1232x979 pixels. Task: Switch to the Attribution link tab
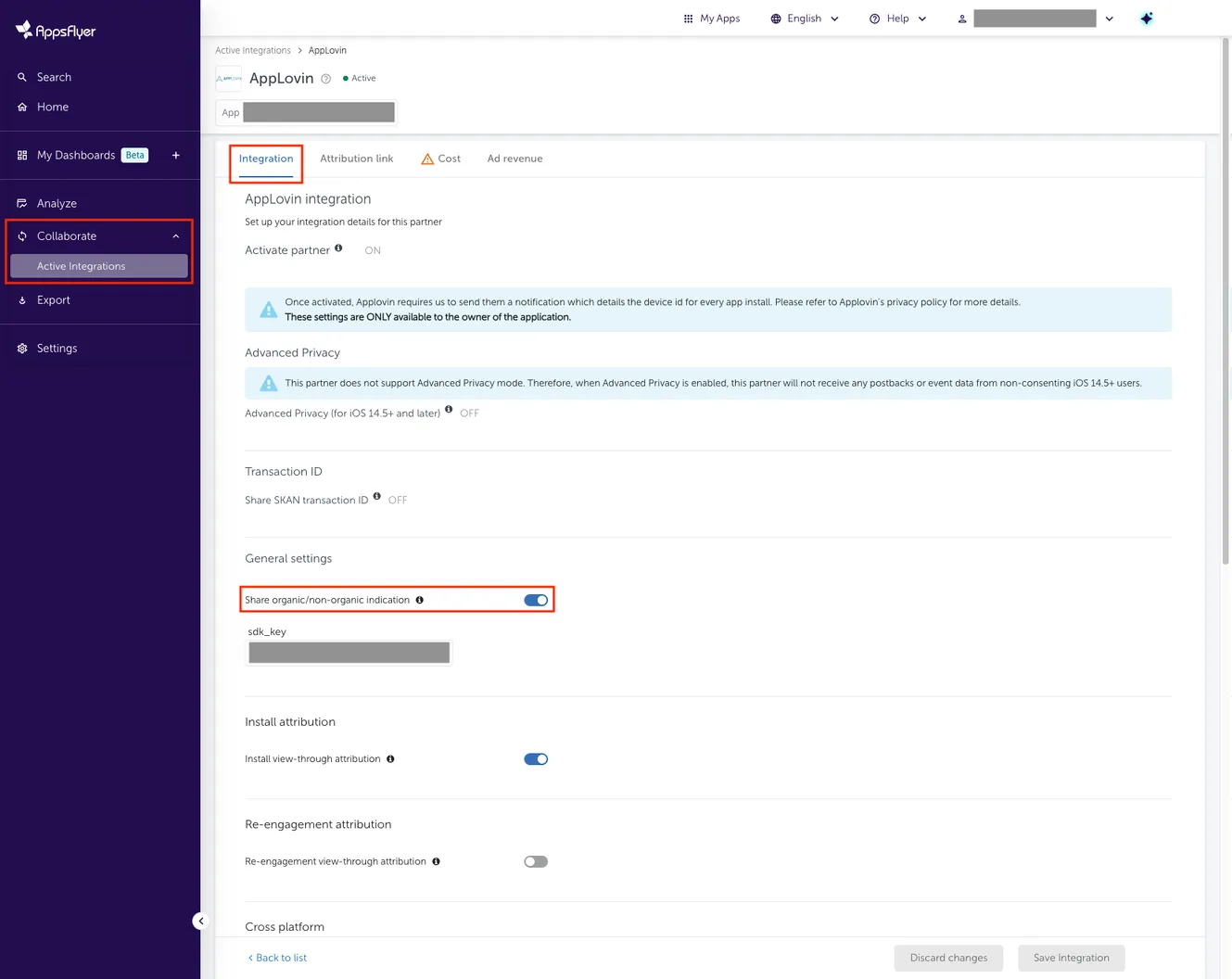pyautogui.click(x=356, y=159)
